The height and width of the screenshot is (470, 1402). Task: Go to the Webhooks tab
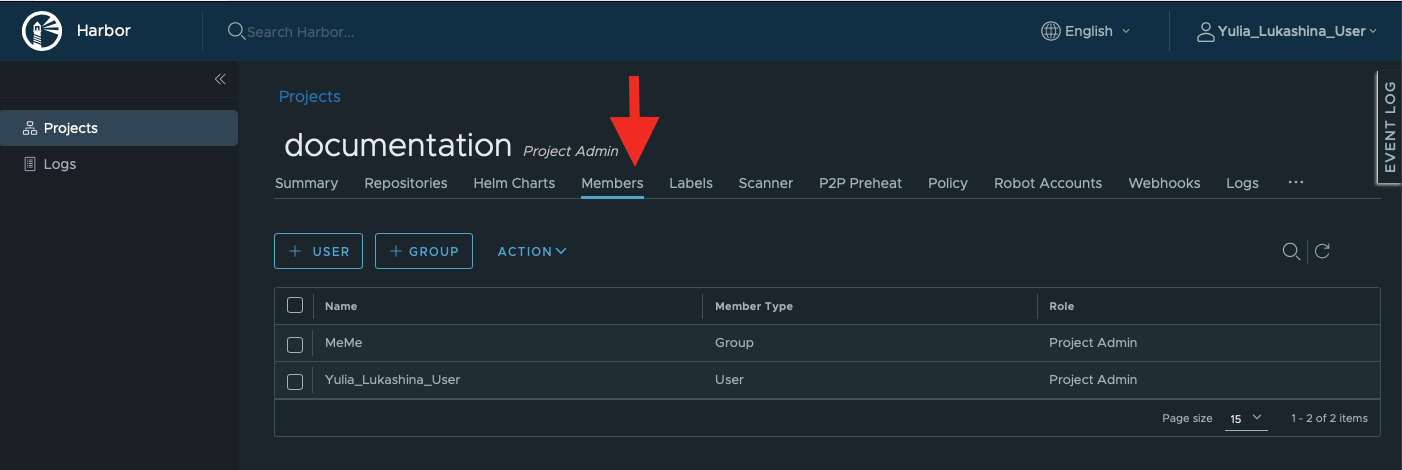tap(1164, 183)
